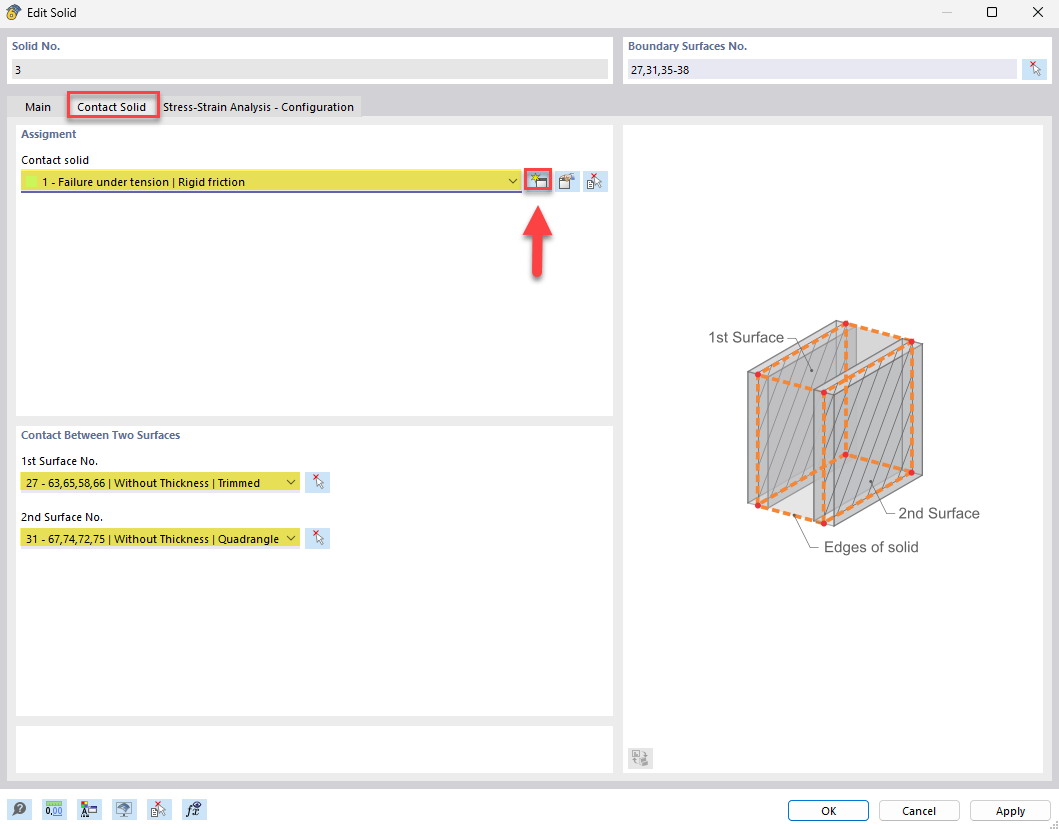Click the delete selection icon

(158, 809)
